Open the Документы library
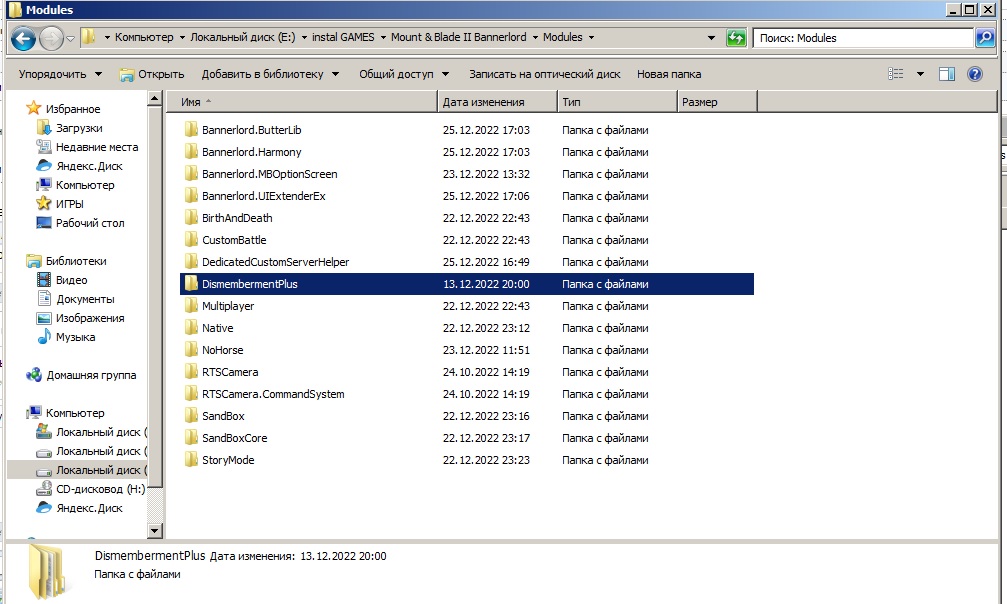 [85, 299]
